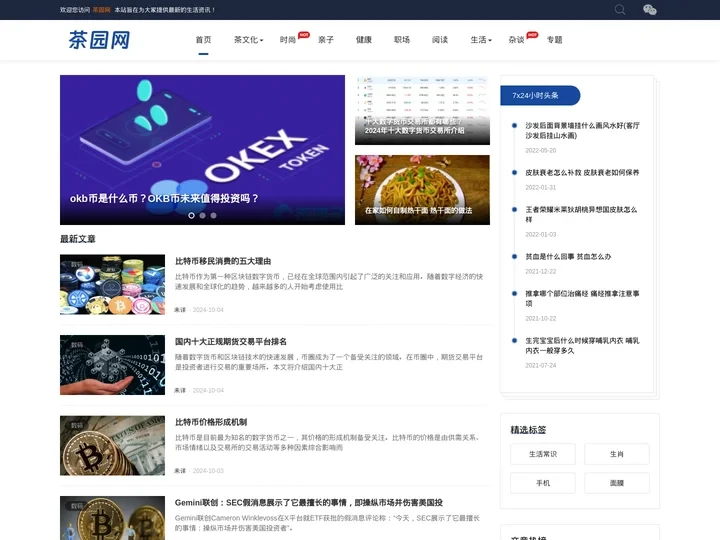Click the 最新文章 section heading
The height and width of the screenshot is (540, 720).
[x=78, y=239]
